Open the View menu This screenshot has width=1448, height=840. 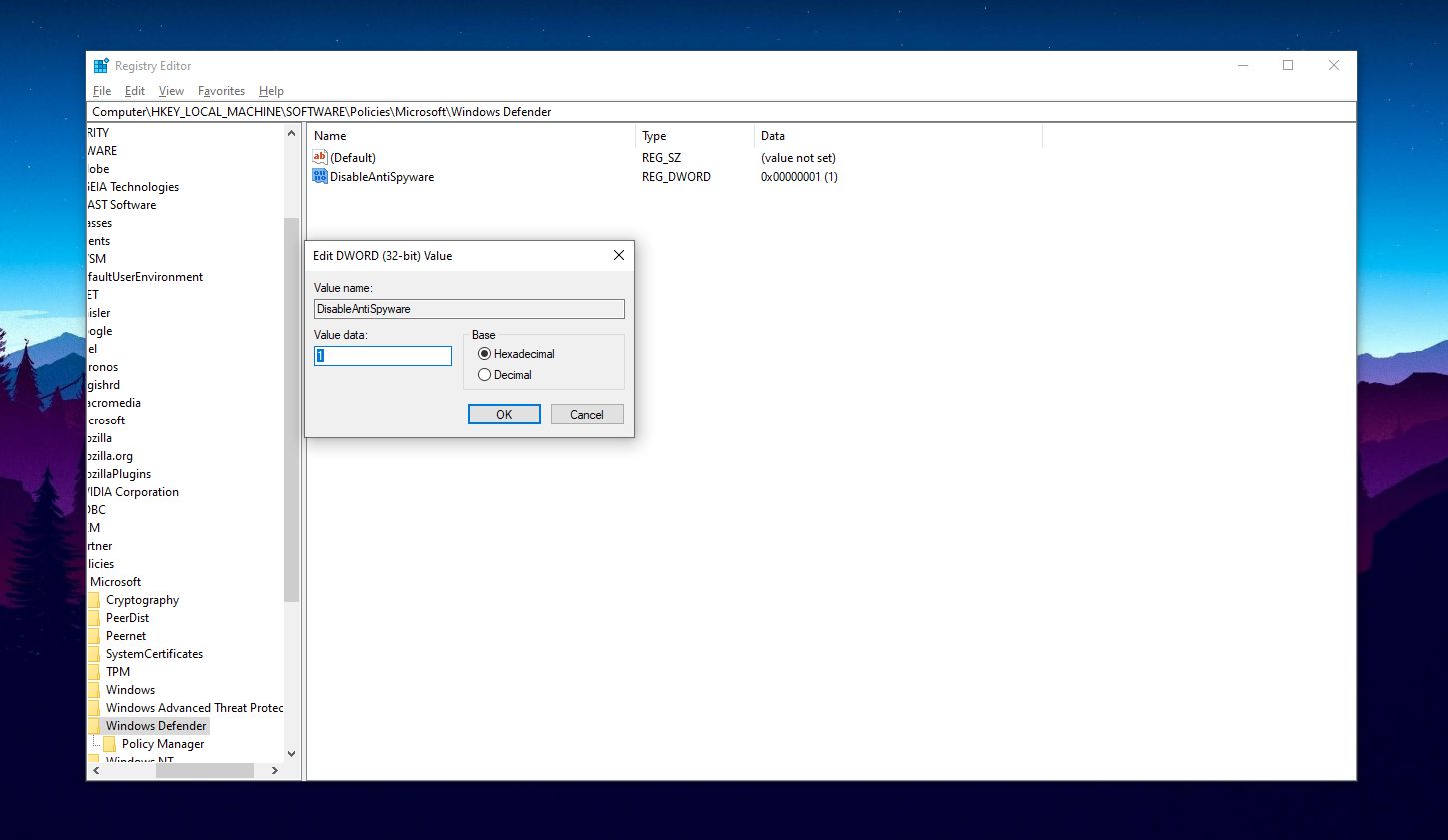[x=171, y=91]
